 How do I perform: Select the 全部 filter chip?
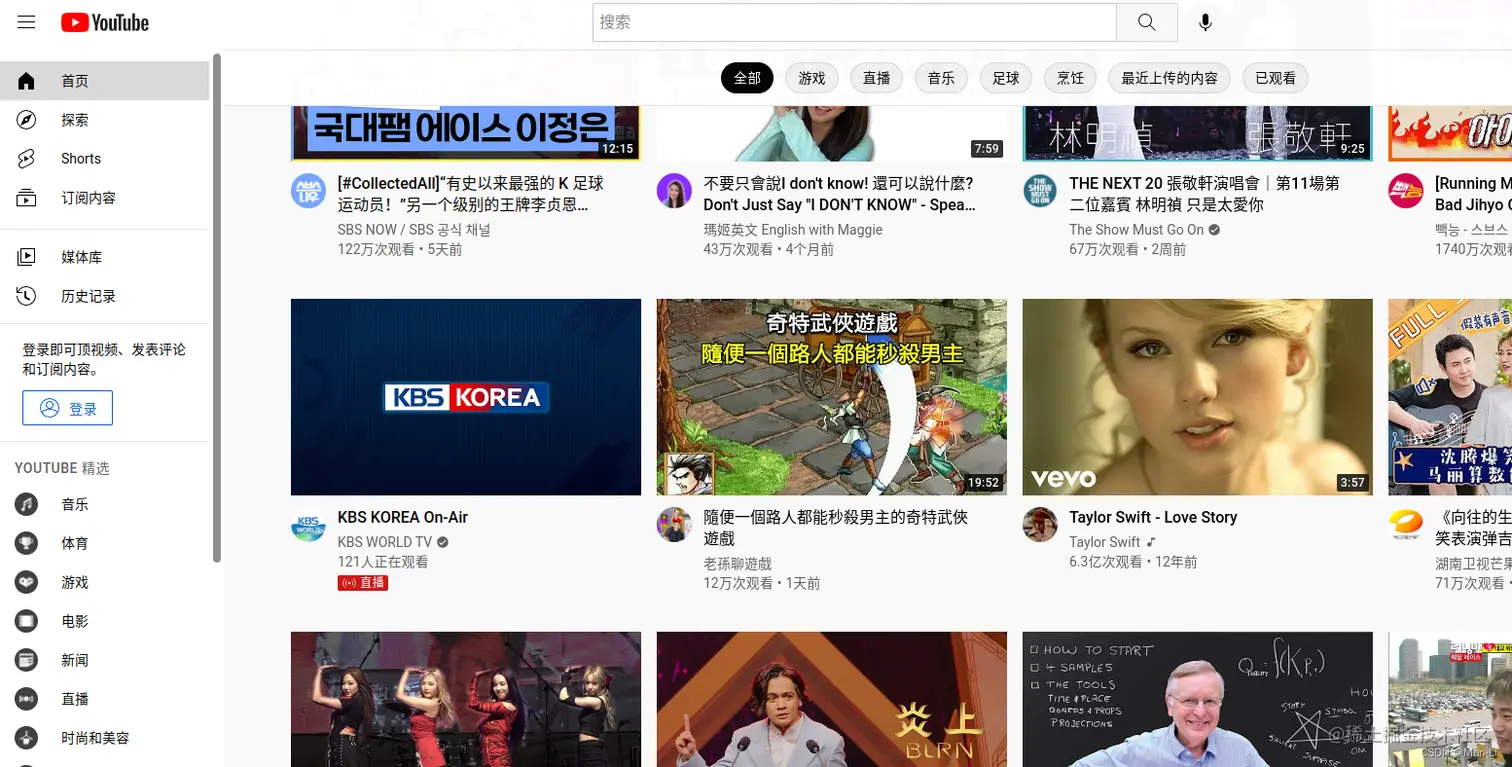click(747, 78)
